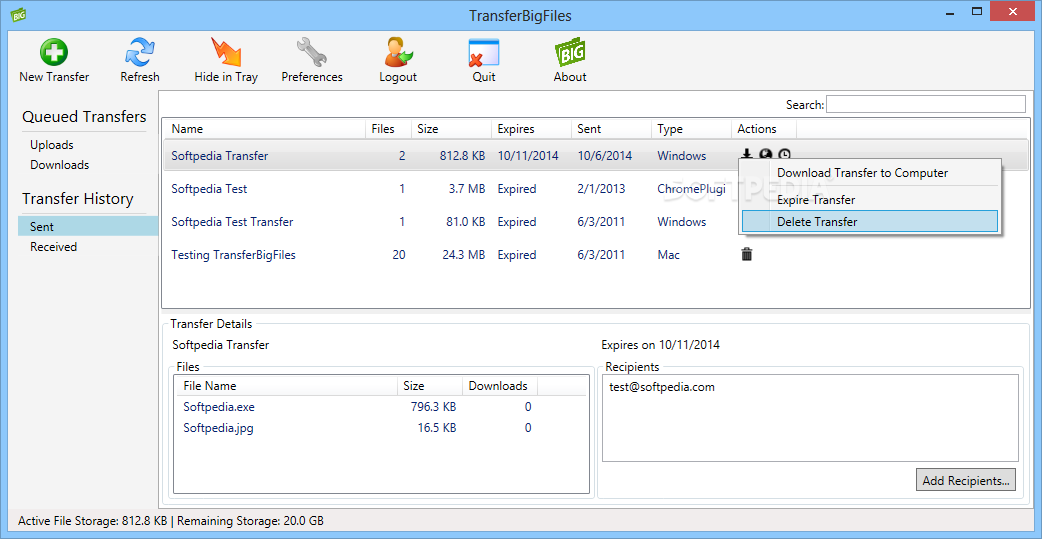Screen dimensions: 1042x539
Task: Click inside the Search input field
Action: [x=926, y=104]
